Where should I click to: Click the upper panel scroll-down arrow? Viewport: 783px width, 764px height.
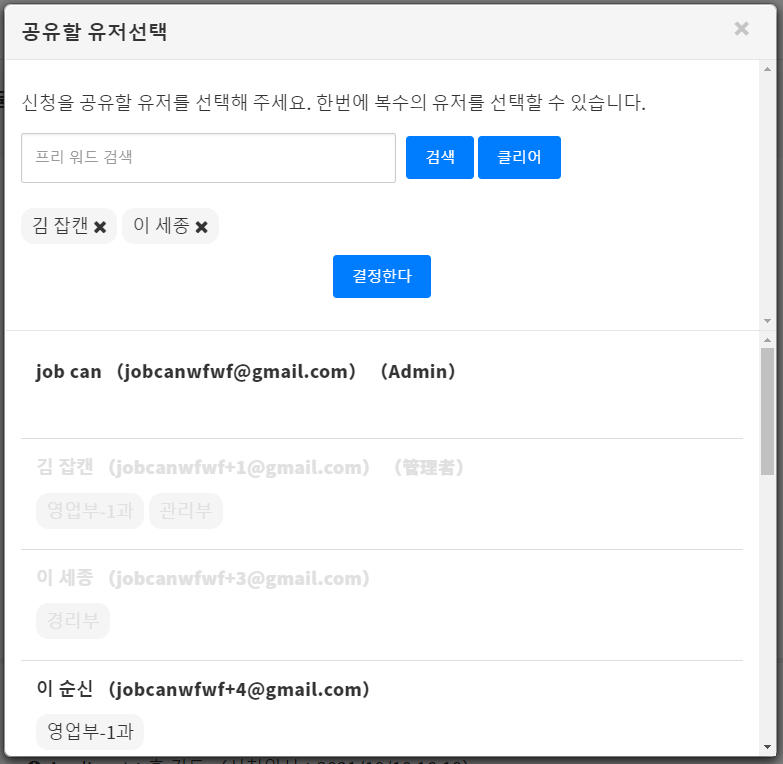coord(767,321)
